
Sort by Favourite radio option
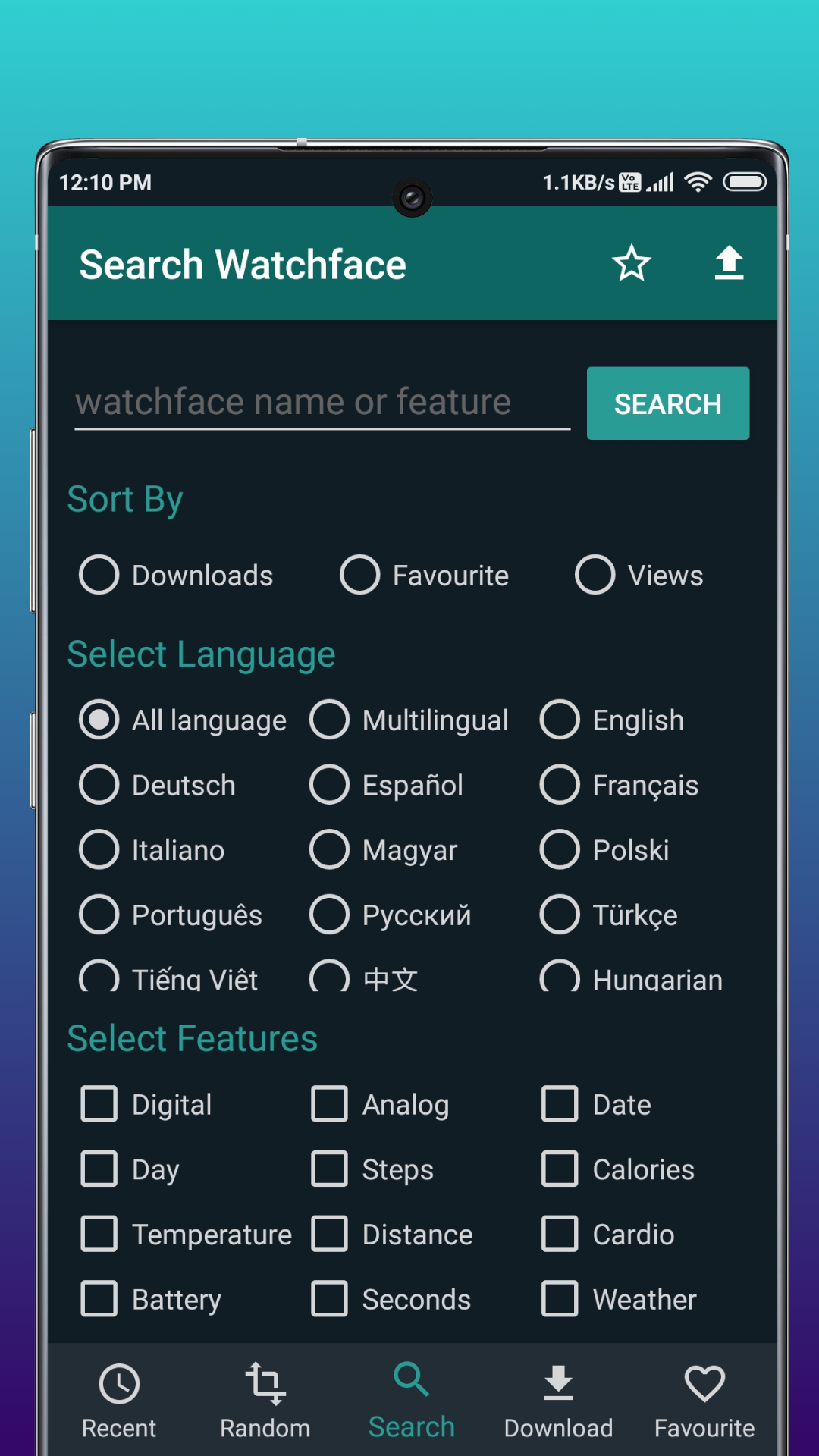coord(360,575)
